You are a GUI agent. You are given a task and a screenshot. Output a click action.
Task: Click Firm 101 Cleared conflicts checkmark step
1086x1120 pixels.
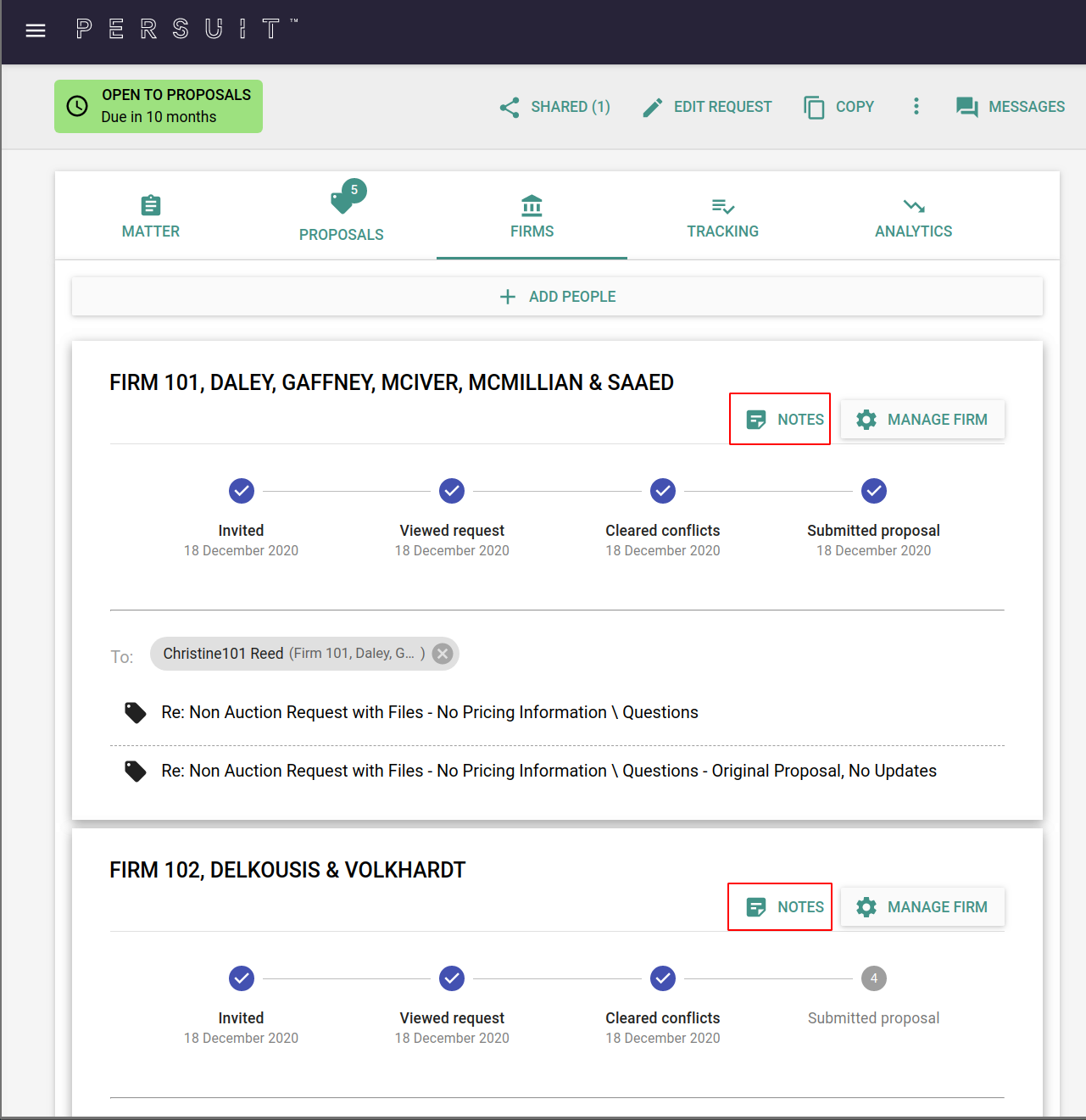click(663, 491)
